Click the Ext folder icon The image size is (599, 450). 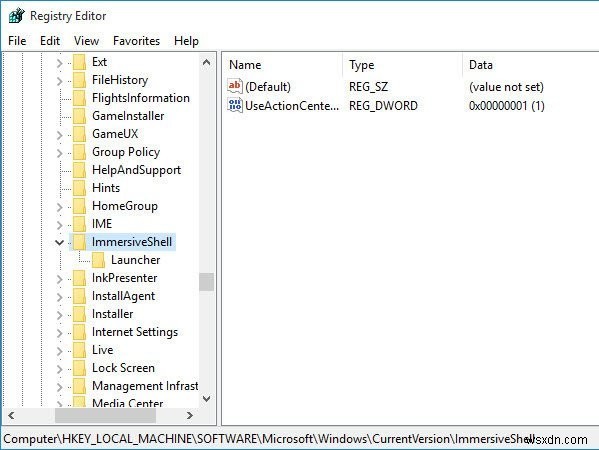pos(79,62)
